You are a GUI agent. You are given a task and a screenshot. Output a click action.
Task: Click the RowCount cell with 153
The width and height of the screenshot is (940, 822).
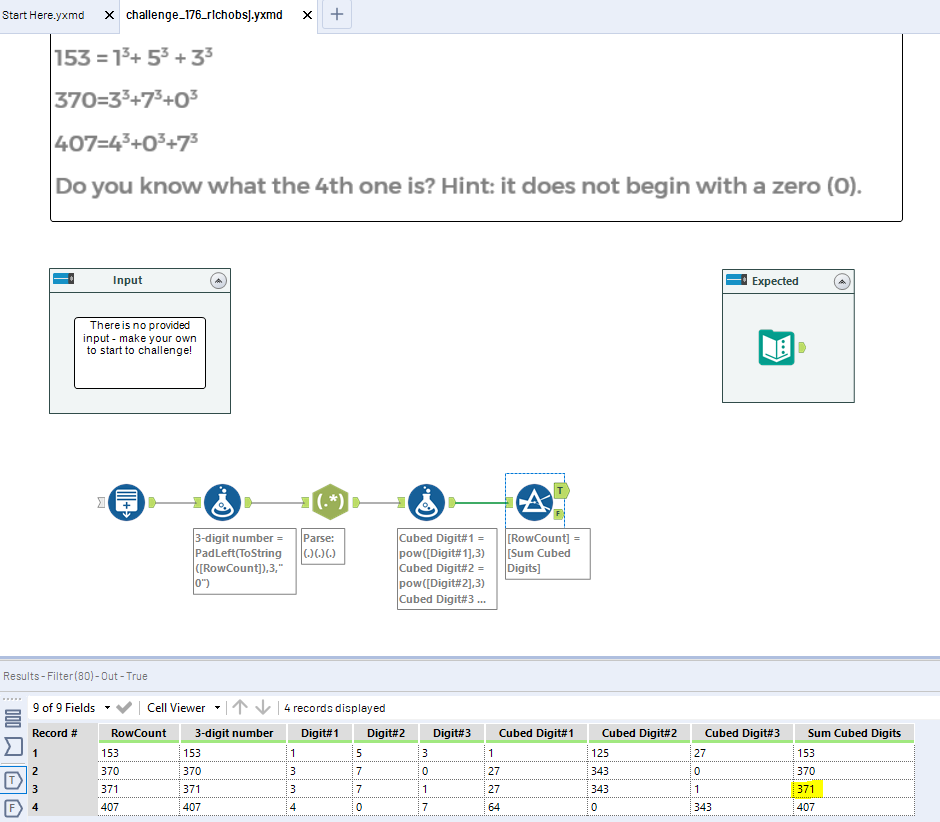(138, 753)
